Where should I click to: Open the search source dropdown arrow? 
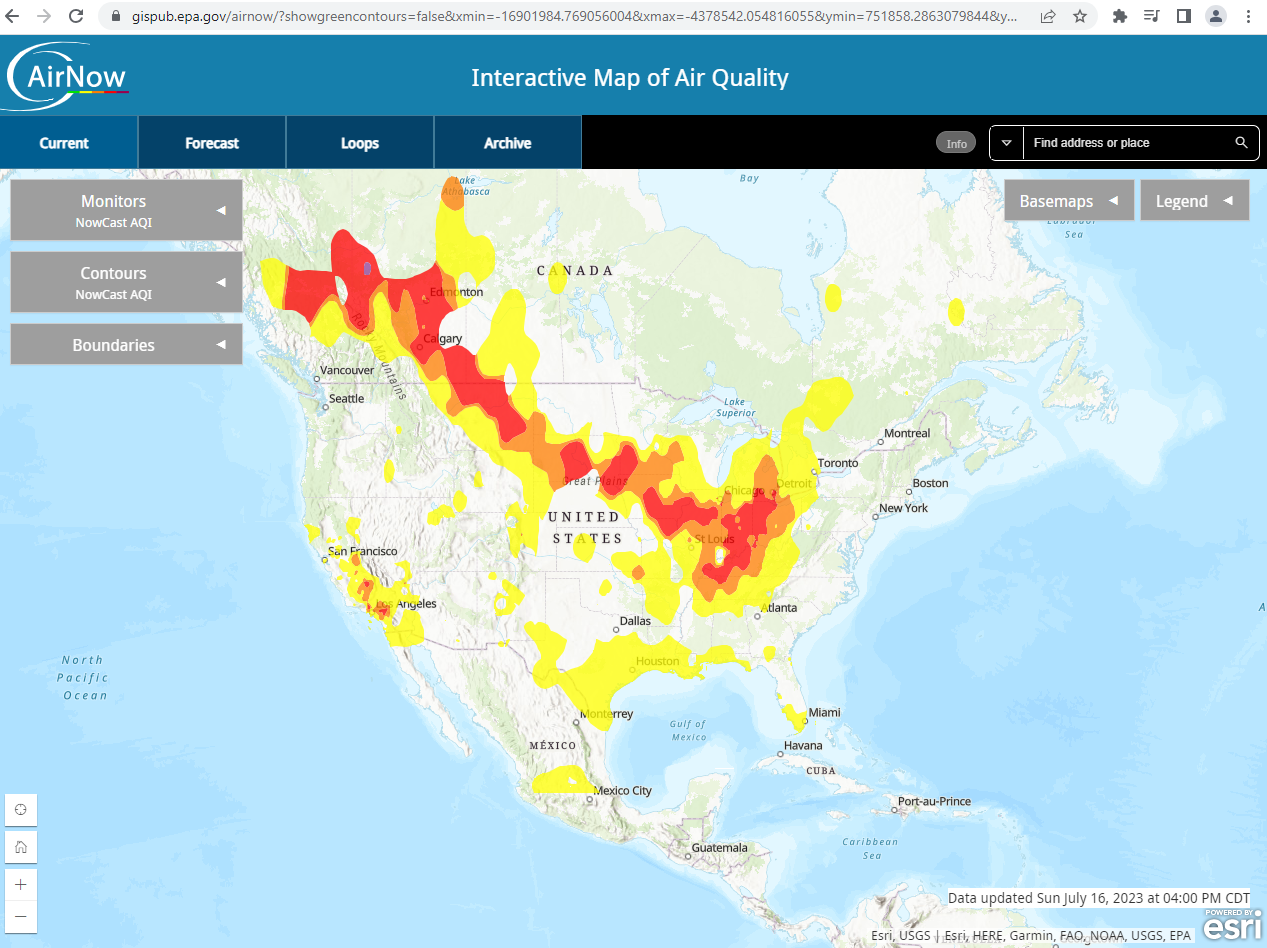tap(1007, 143)
